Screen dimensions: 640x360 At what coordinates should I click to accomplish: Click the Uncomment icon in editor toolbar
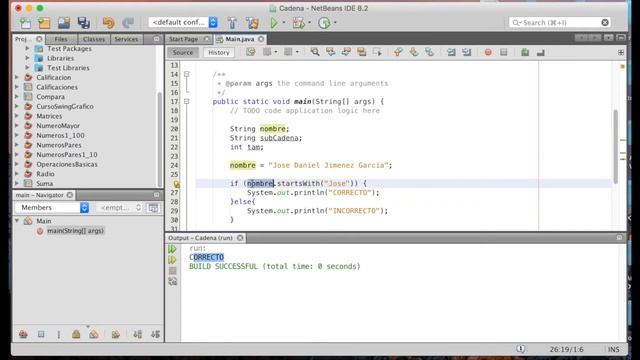coord(541,52)
